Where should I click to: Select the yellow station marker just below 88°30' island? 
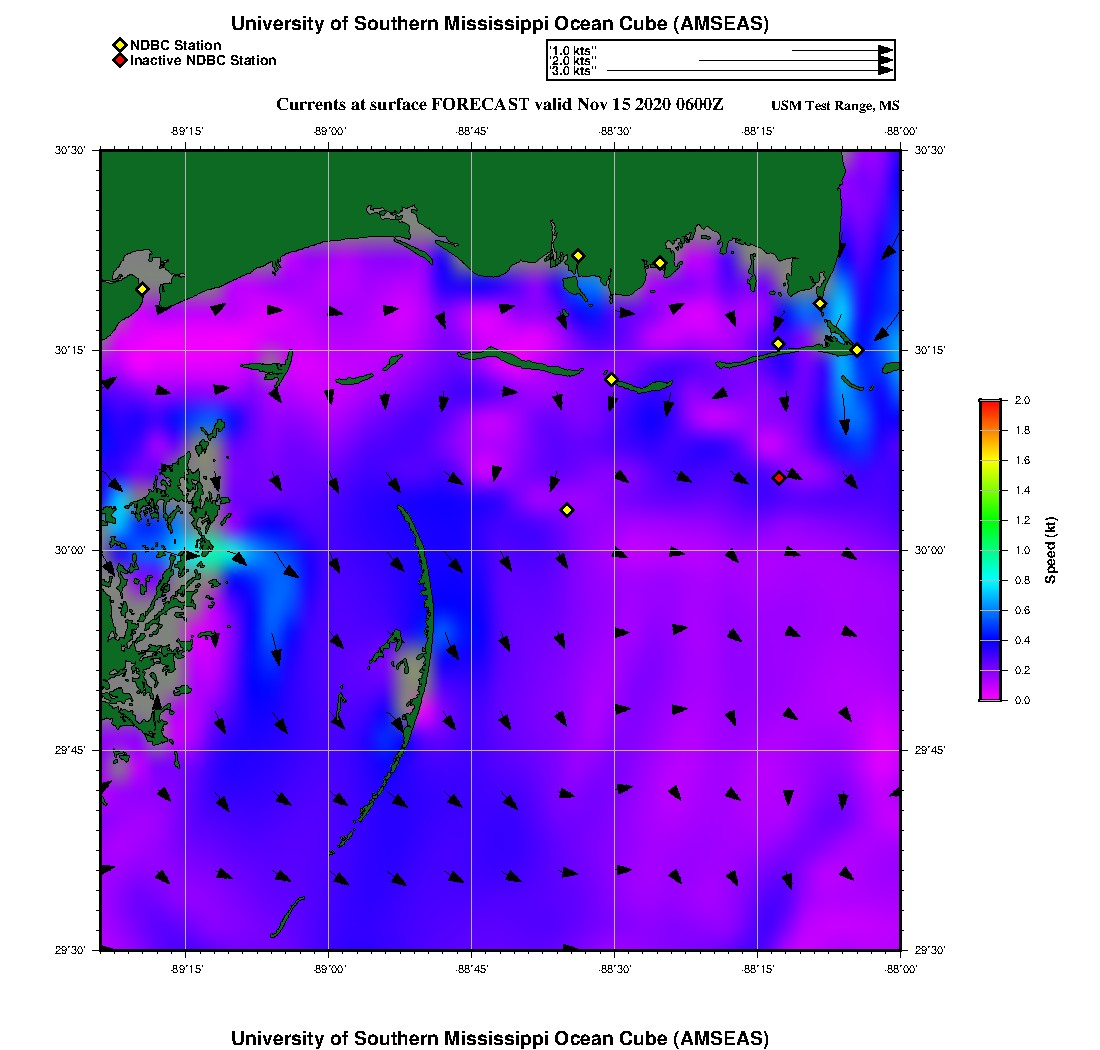[611, 379]
